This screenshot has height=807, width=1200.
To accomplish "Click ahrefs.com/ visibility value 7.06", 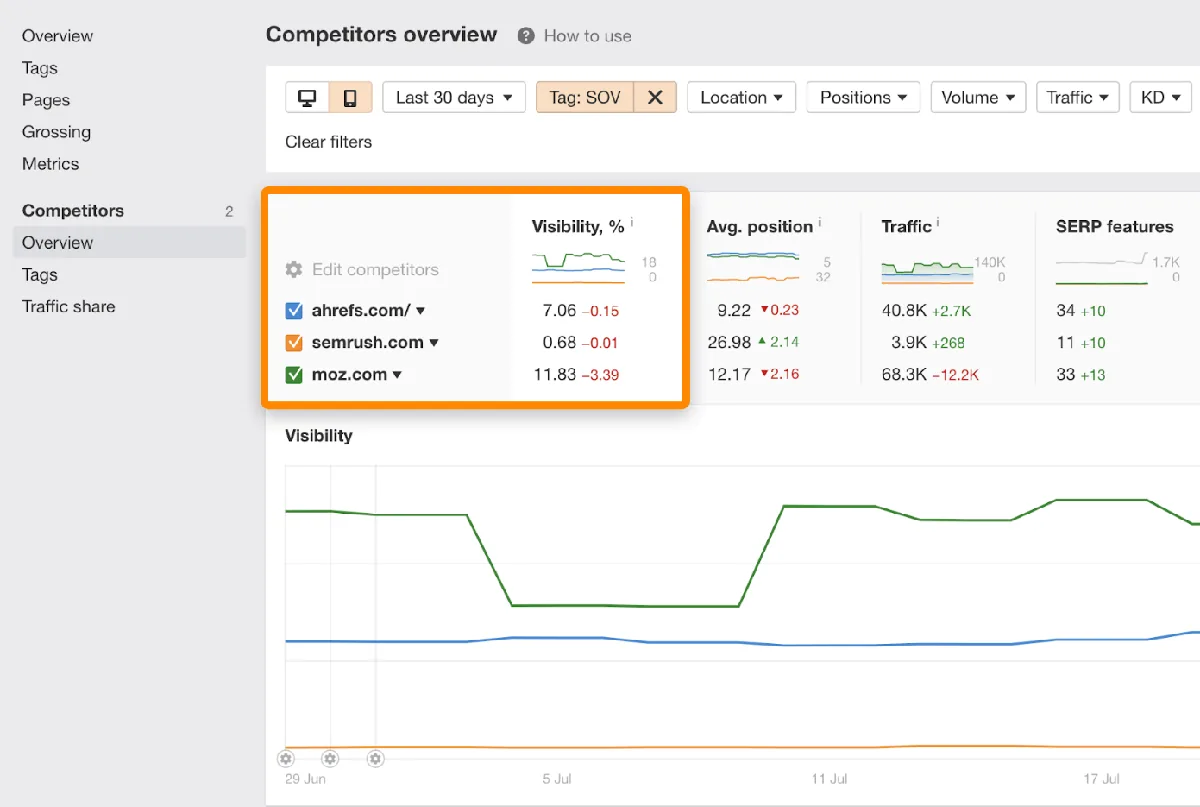I will pyautogui.click(x=559, y=311).
